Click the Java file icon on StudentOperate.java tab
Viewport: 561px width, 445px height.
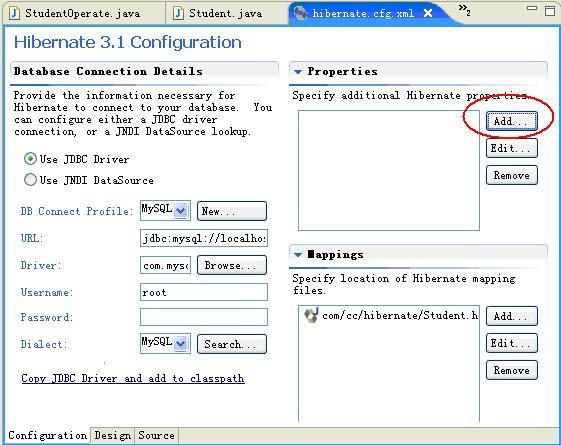pyautogui.click(x=14, y=14)
